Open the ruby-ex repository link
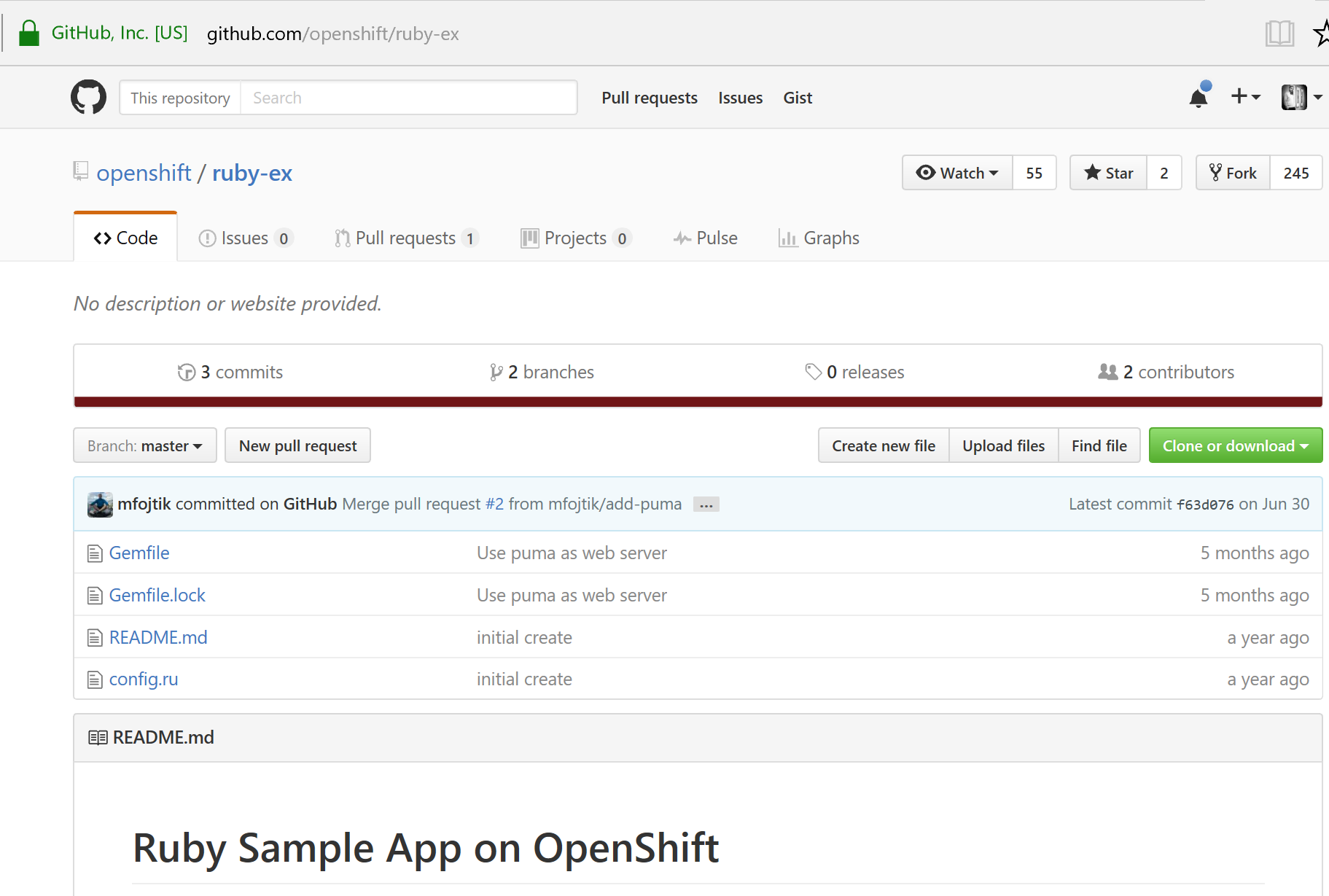The height and width of the screenshot is (896, 1329). pos(252,173)
